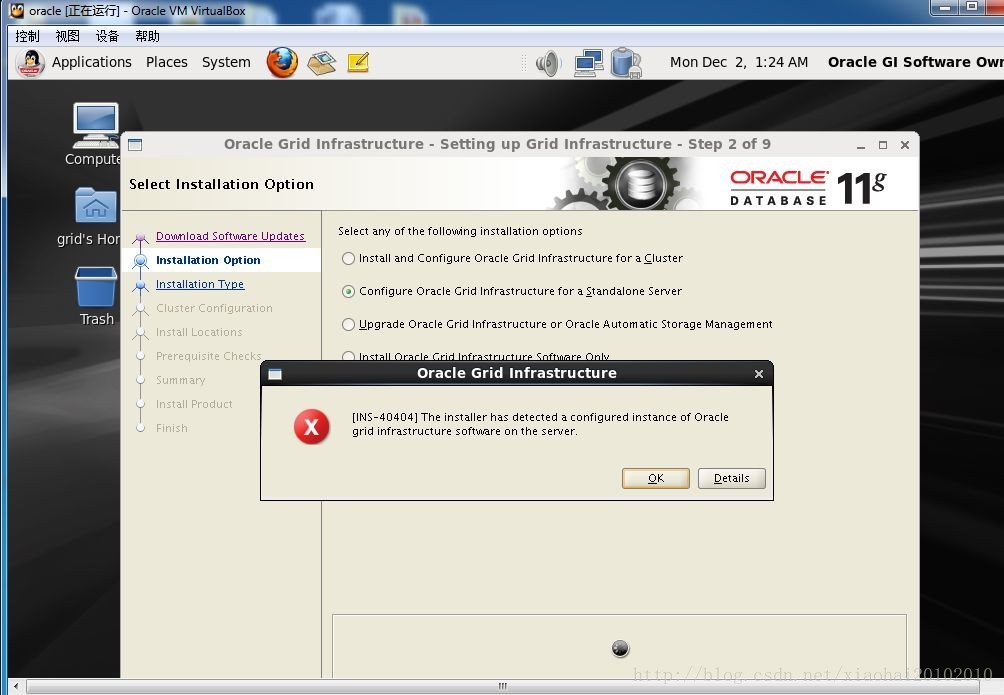Close the INS-40404 error dialog
Screen dimensions: 1004x695
[x=759, y=373]
